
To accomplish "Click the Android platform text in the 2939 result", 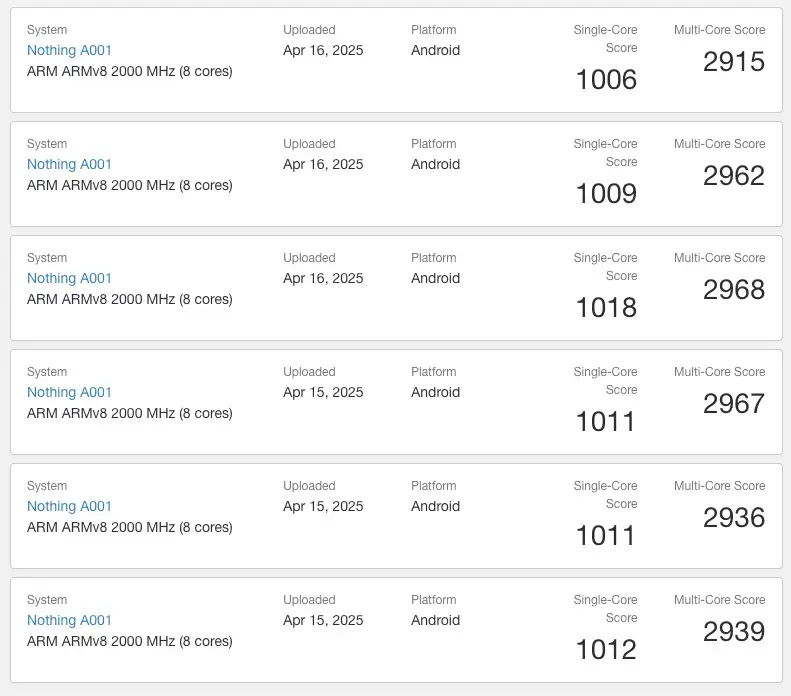I will click(x=435, y=620).
